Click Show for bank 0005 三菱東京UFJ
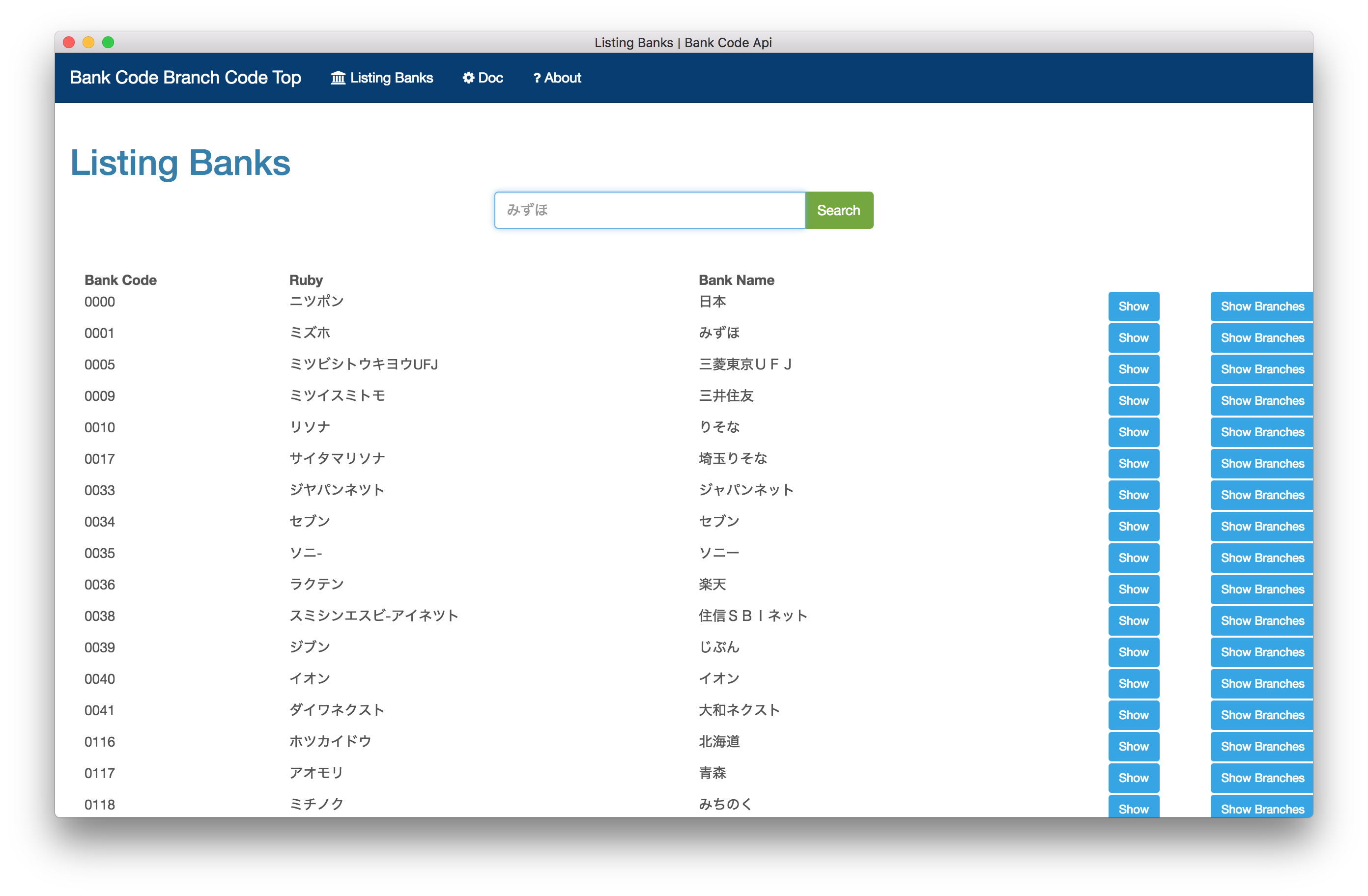This screenshot has width=1368, height=896. coord(1134,369)
